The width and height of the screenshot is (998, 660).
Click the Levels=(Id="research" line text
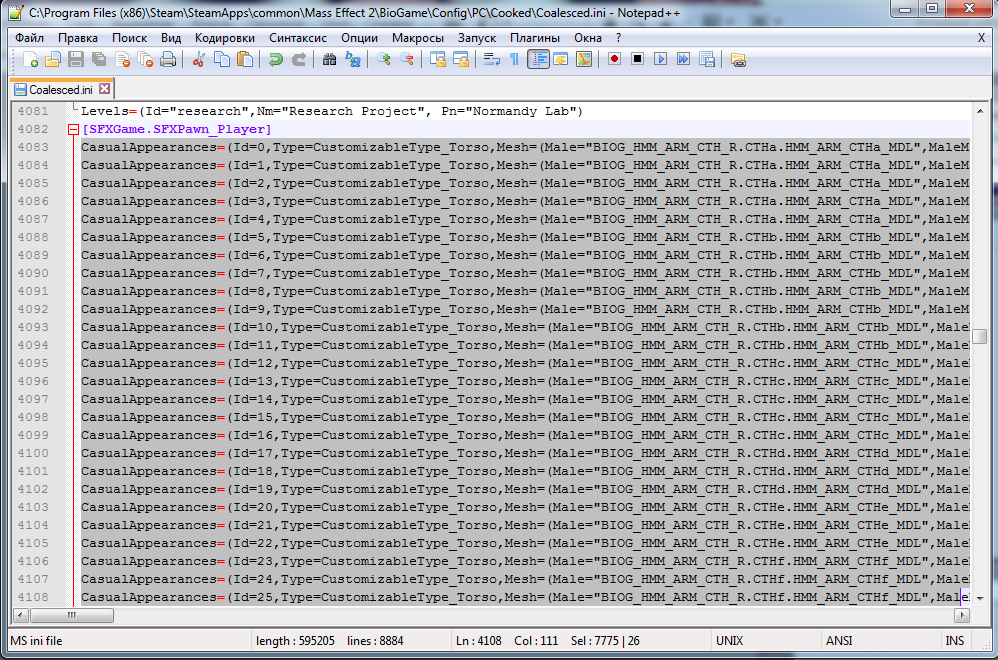[332, 111]
